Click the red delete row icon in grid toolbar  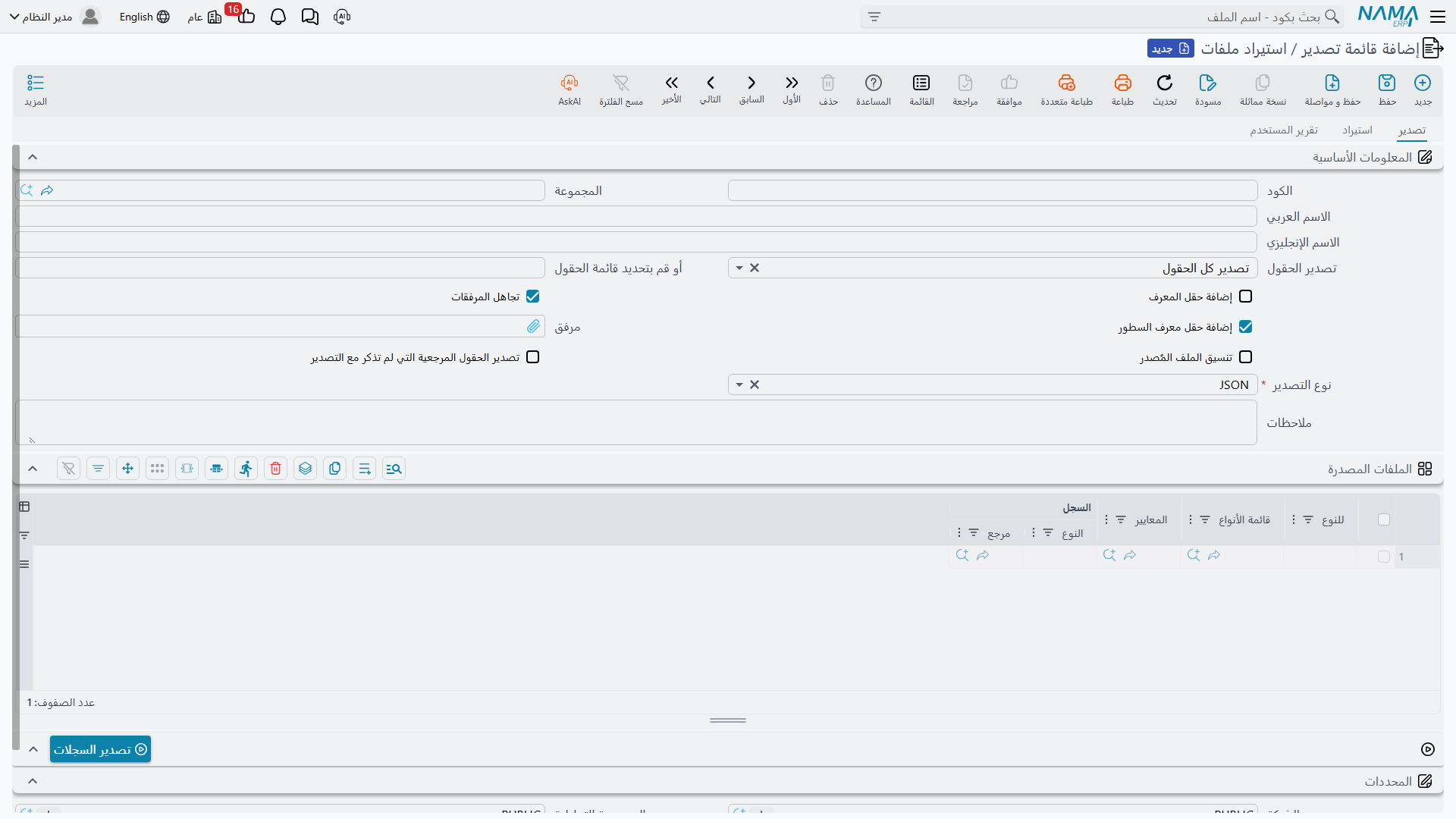pos(276,469)
